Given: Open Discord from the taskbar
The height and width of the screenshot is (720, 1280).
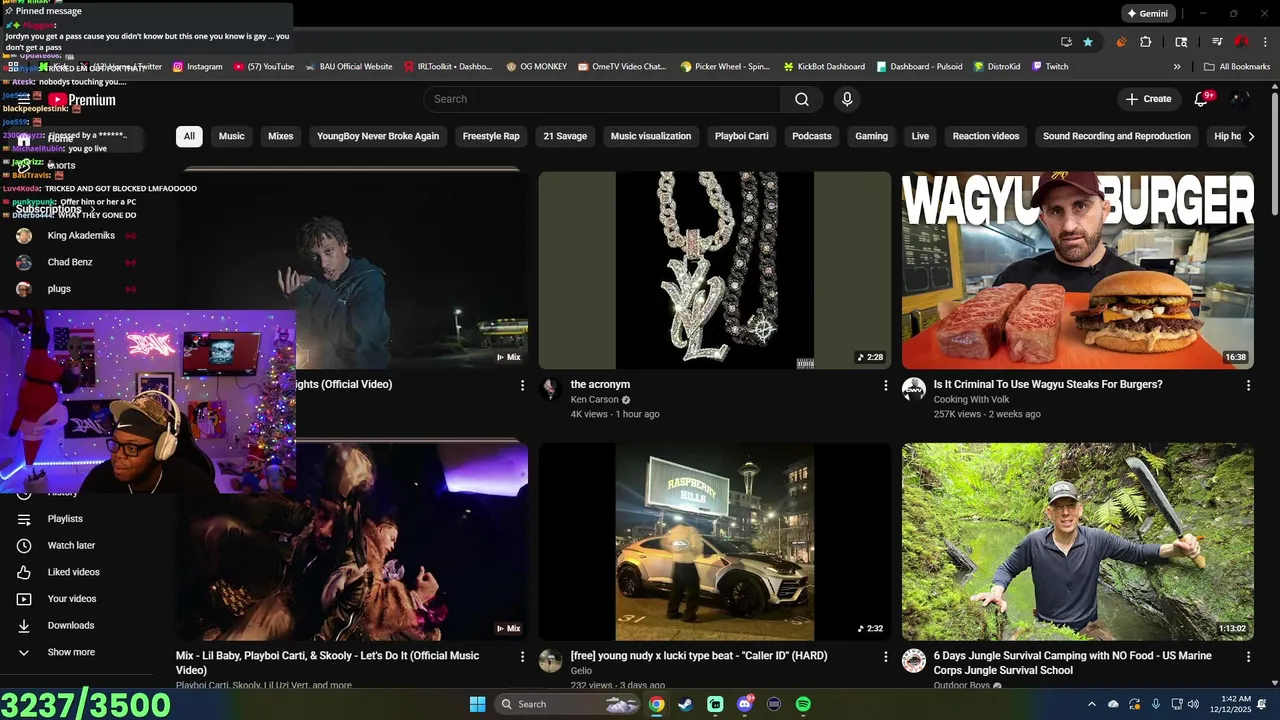Looking at the screenshot, I should click(744, 704).
